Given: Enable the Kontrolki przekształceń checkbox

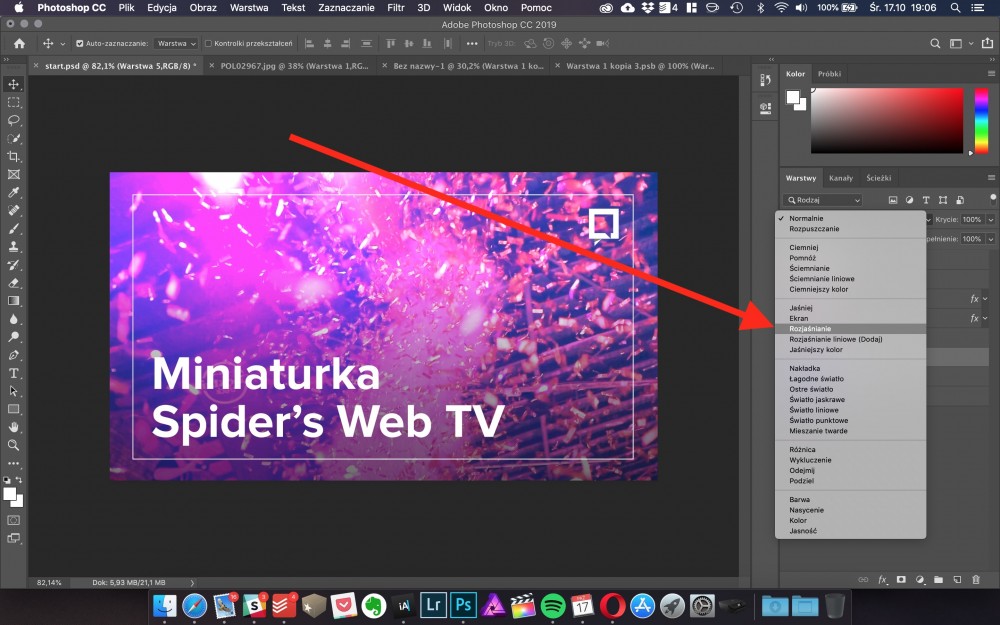Looking at the screenshot, I should point(208,44).
